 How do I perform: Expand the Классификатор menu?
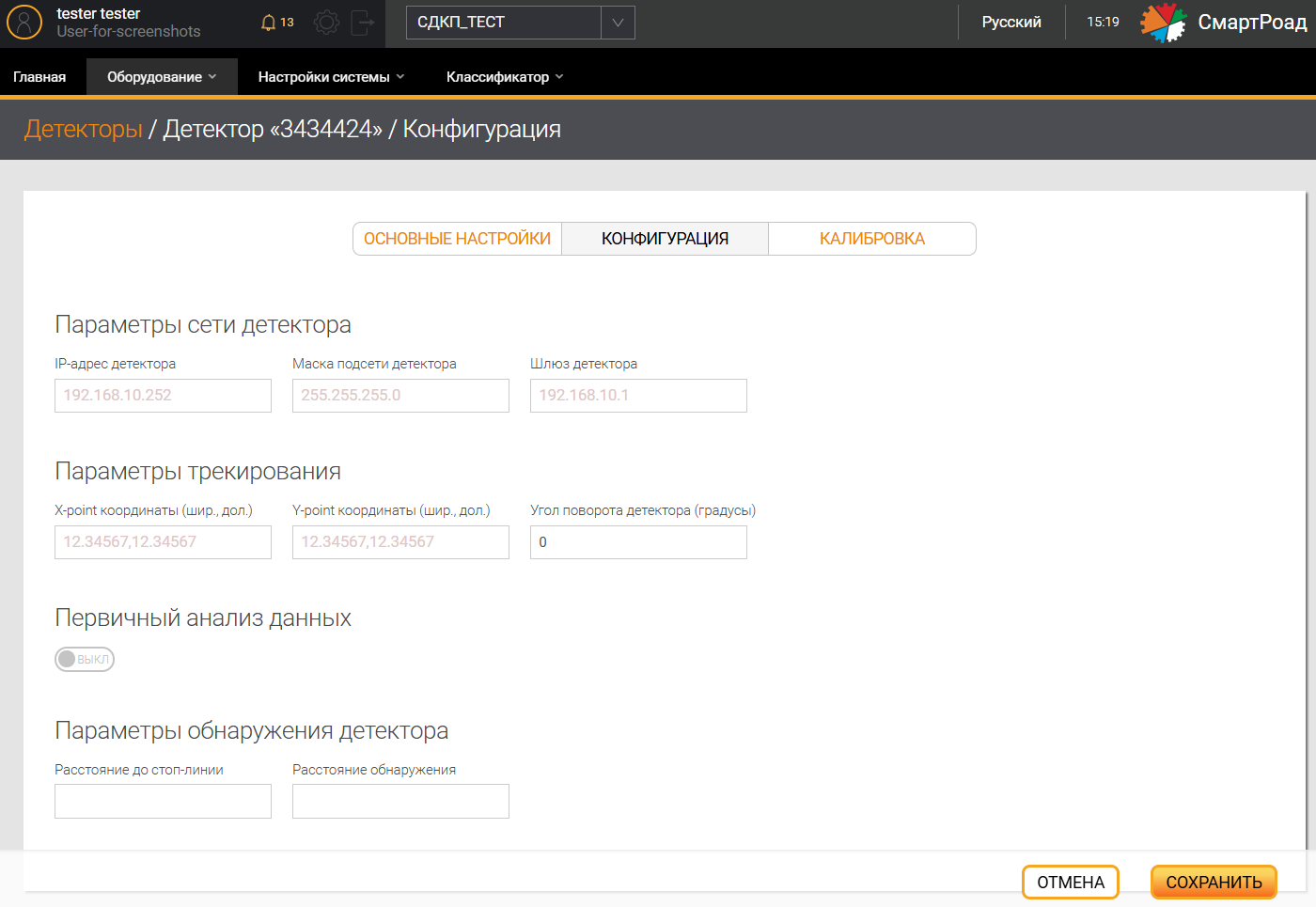tap(505, 77)
